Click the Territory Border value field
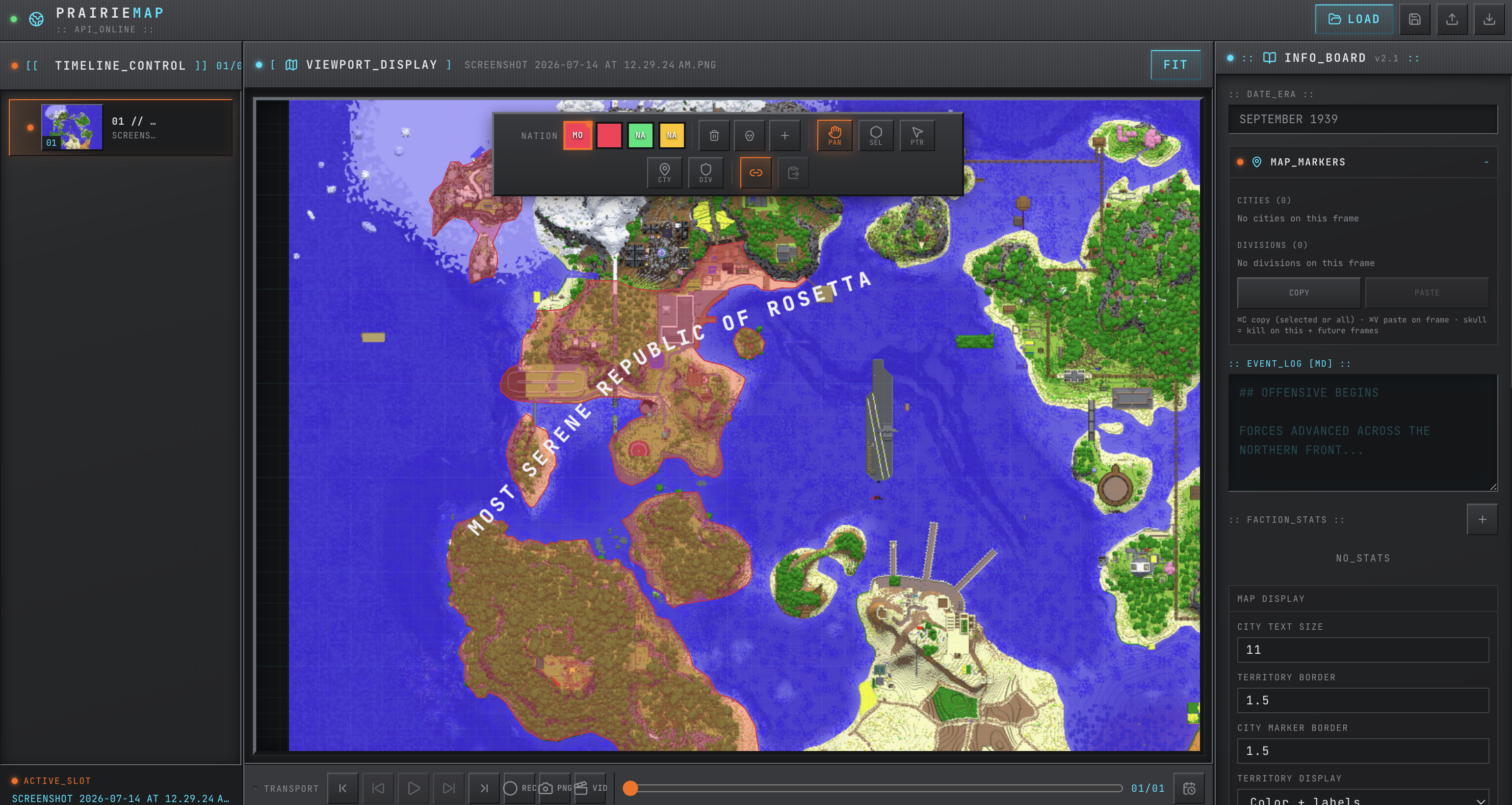Screen dimensions: 1512x805 1363,700
